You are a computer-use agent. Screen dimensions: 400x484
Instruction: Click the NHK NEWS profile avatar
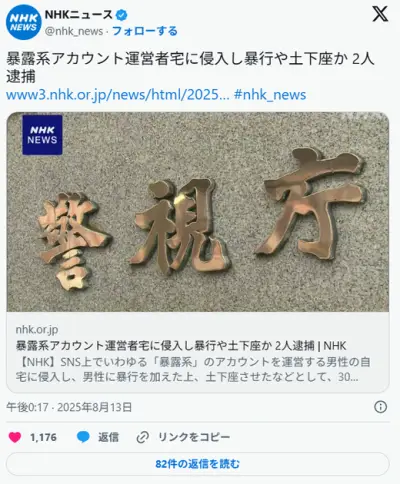point(23,22)
